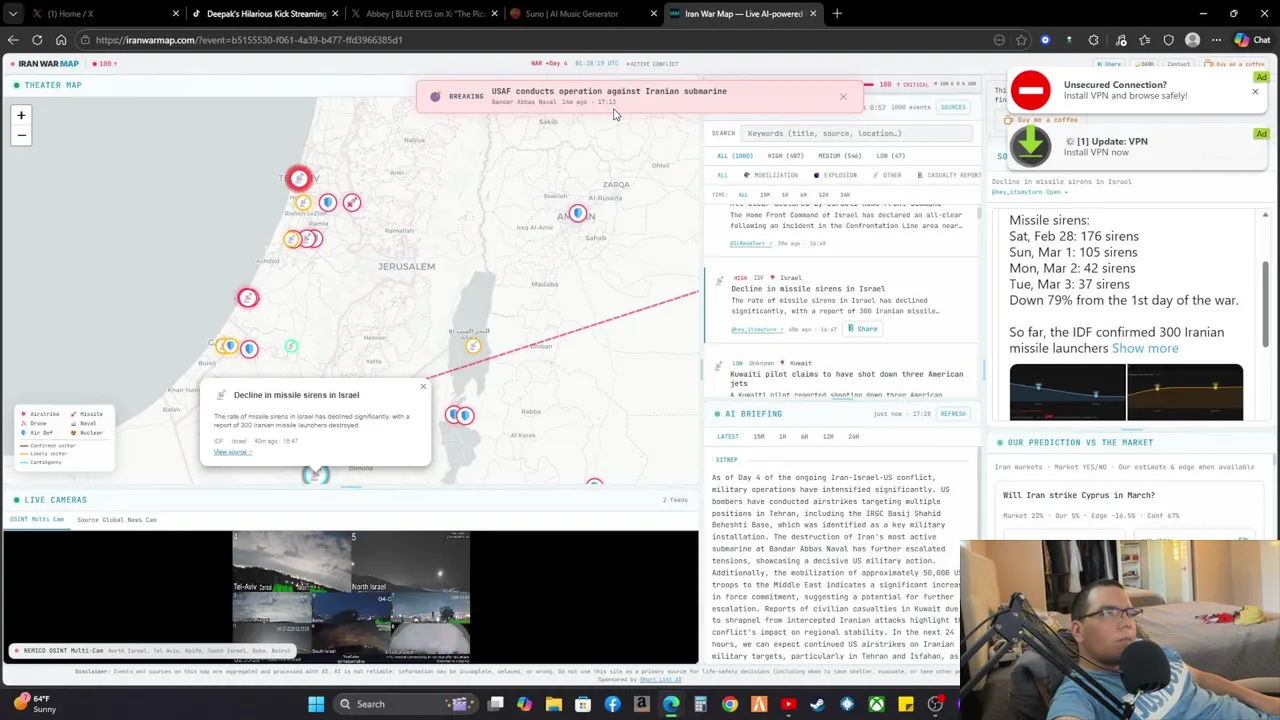
Task: Click the map marker near Jerusalem top-left red circle
Action: [x=298, y=178]
